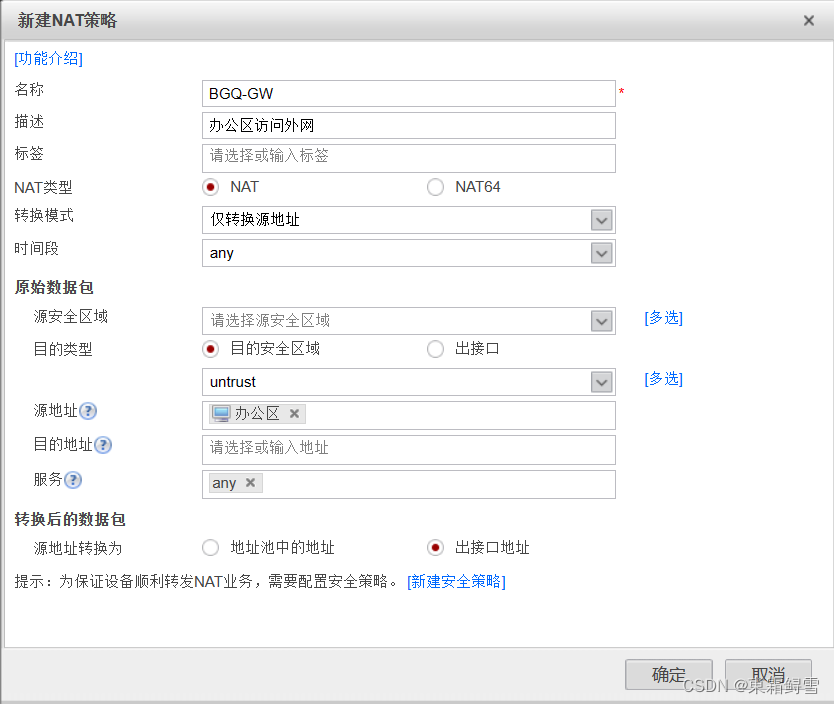Click the 目的地址 input field

click(408, 450)
